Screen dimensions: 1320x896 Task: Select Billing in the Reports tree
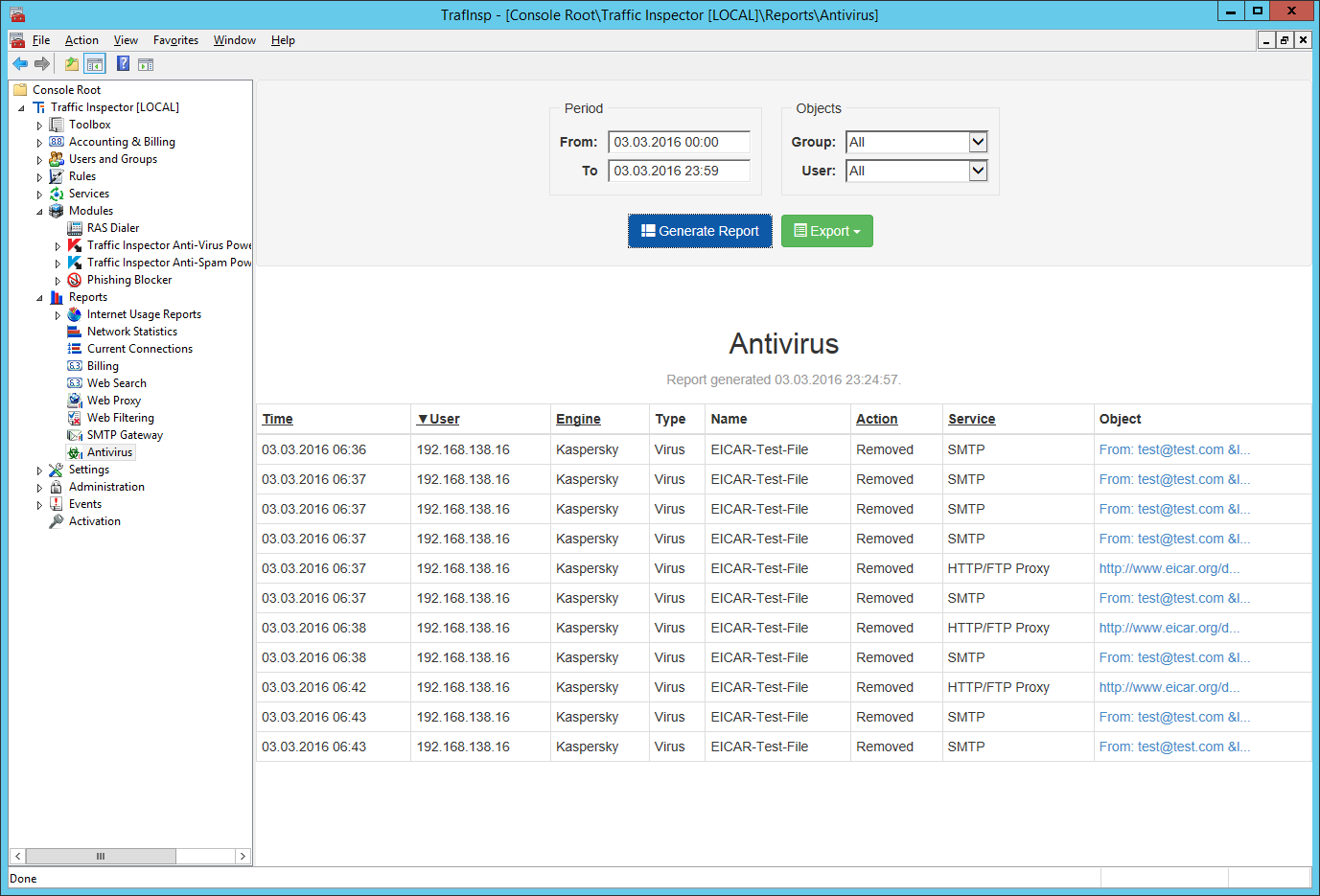[103, 366]
